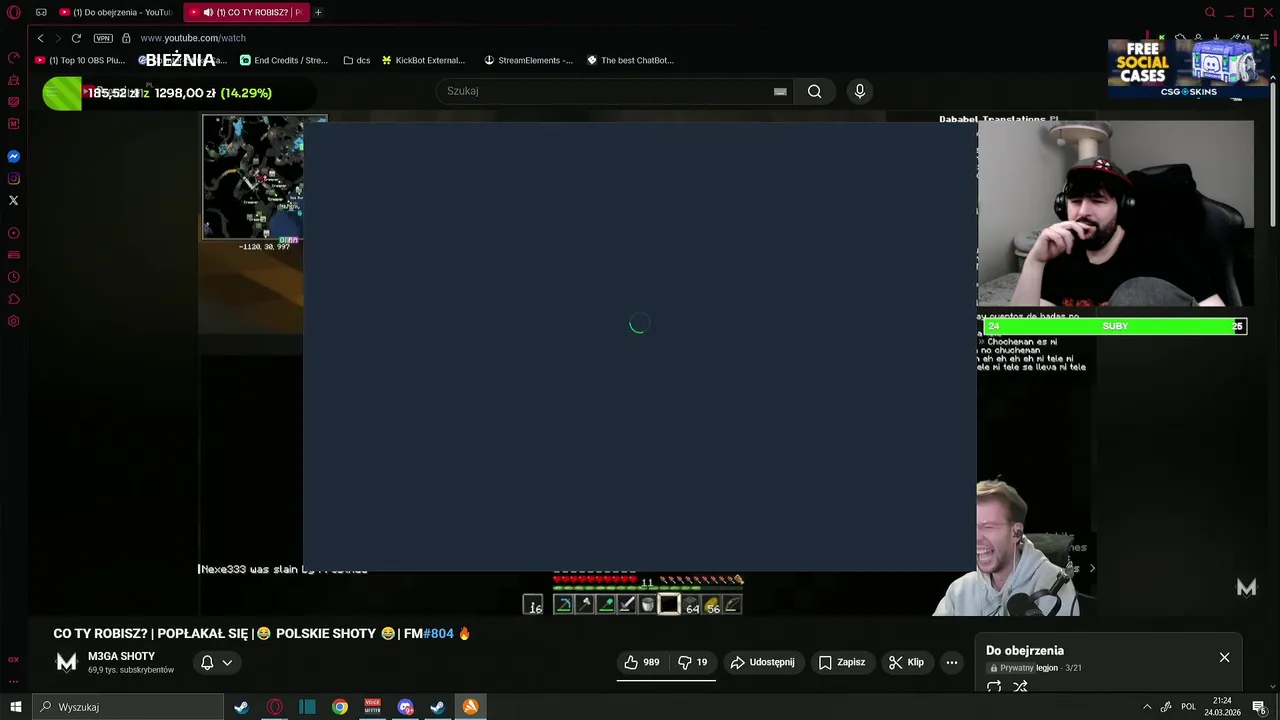Open the Windows Start menu

[x=15, y=707]
